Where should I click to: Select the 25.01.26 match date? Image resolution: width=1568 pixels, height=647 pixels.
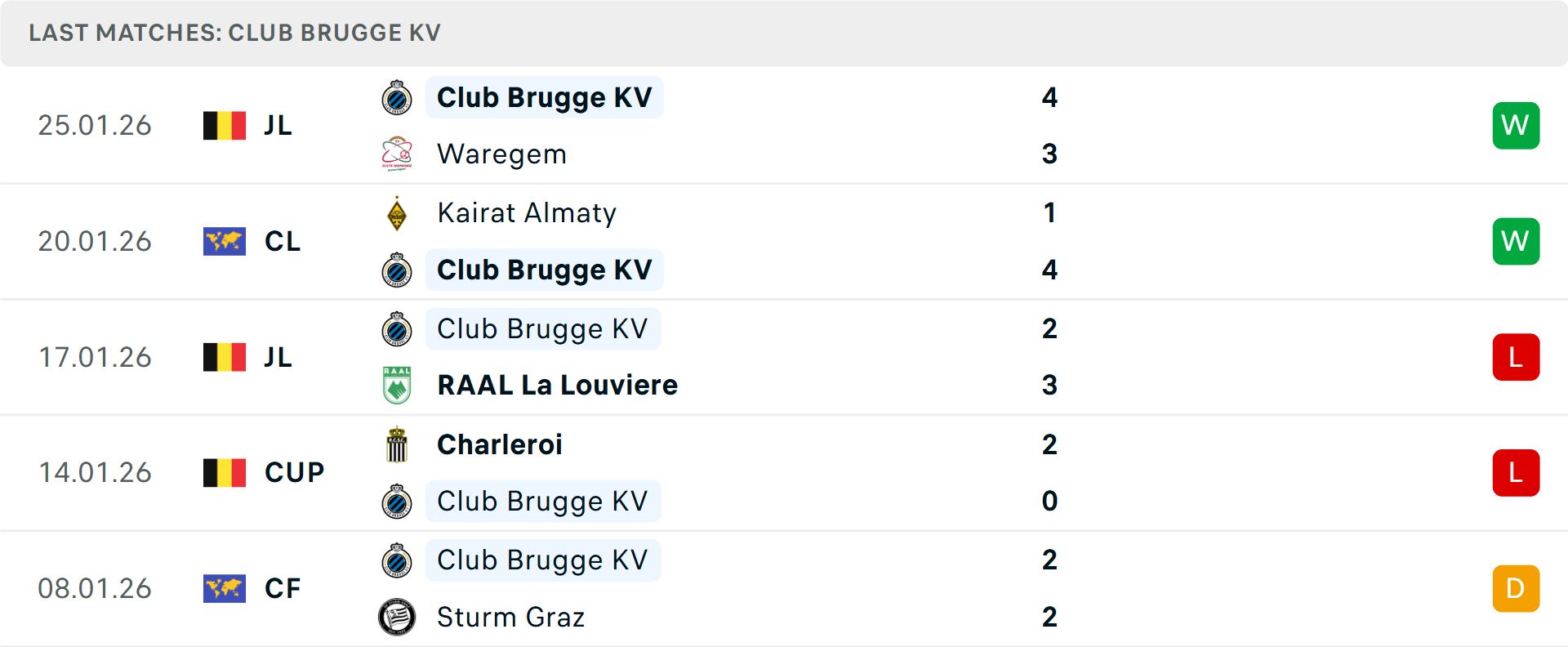point(95,125)
